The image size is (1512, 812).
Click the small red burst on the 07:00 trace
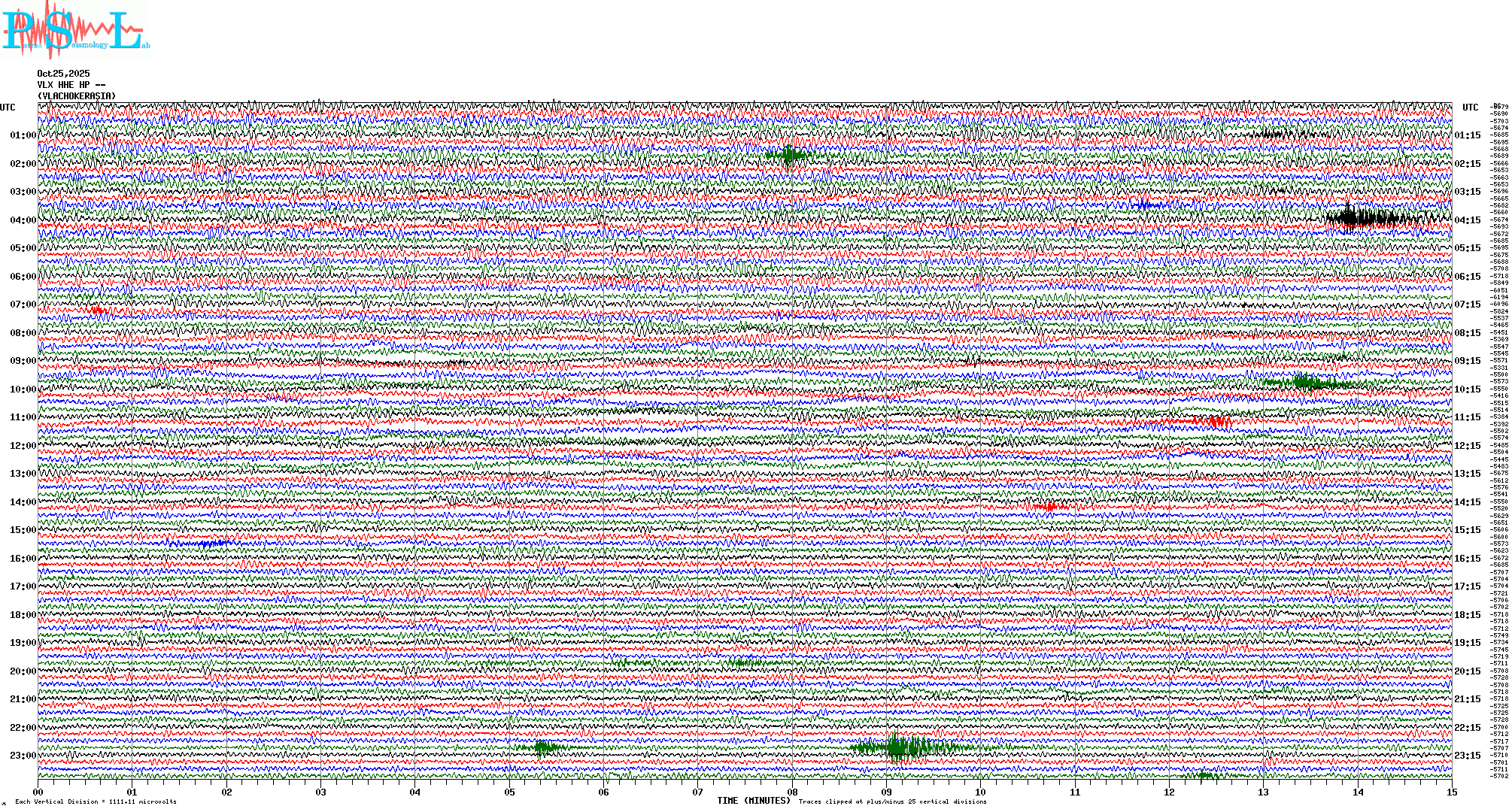[x=96, y=310]
